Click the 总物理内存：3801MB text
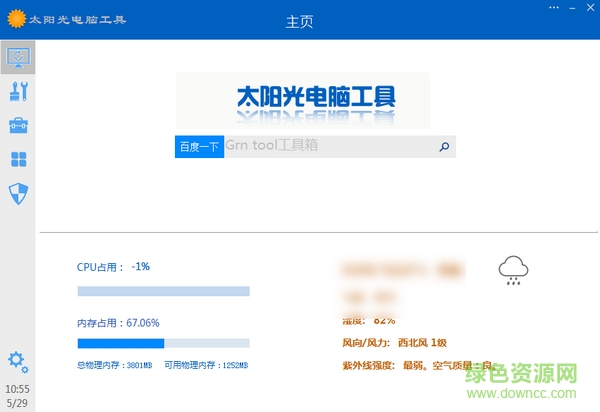This screenshot has height=412, width=600. [x=115, y=365]
